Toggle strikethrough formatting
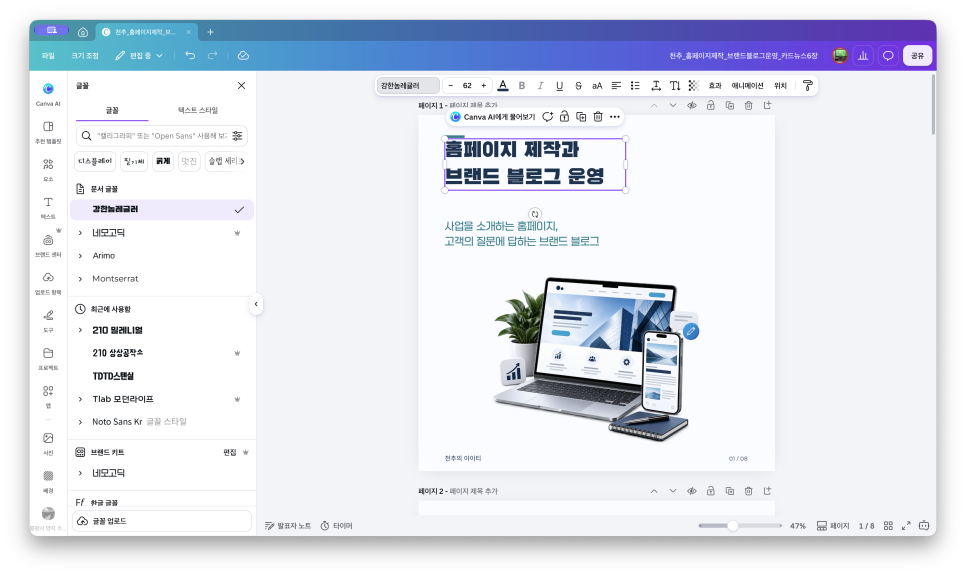The height and width of the screenshot is (575, 966). 578,86
